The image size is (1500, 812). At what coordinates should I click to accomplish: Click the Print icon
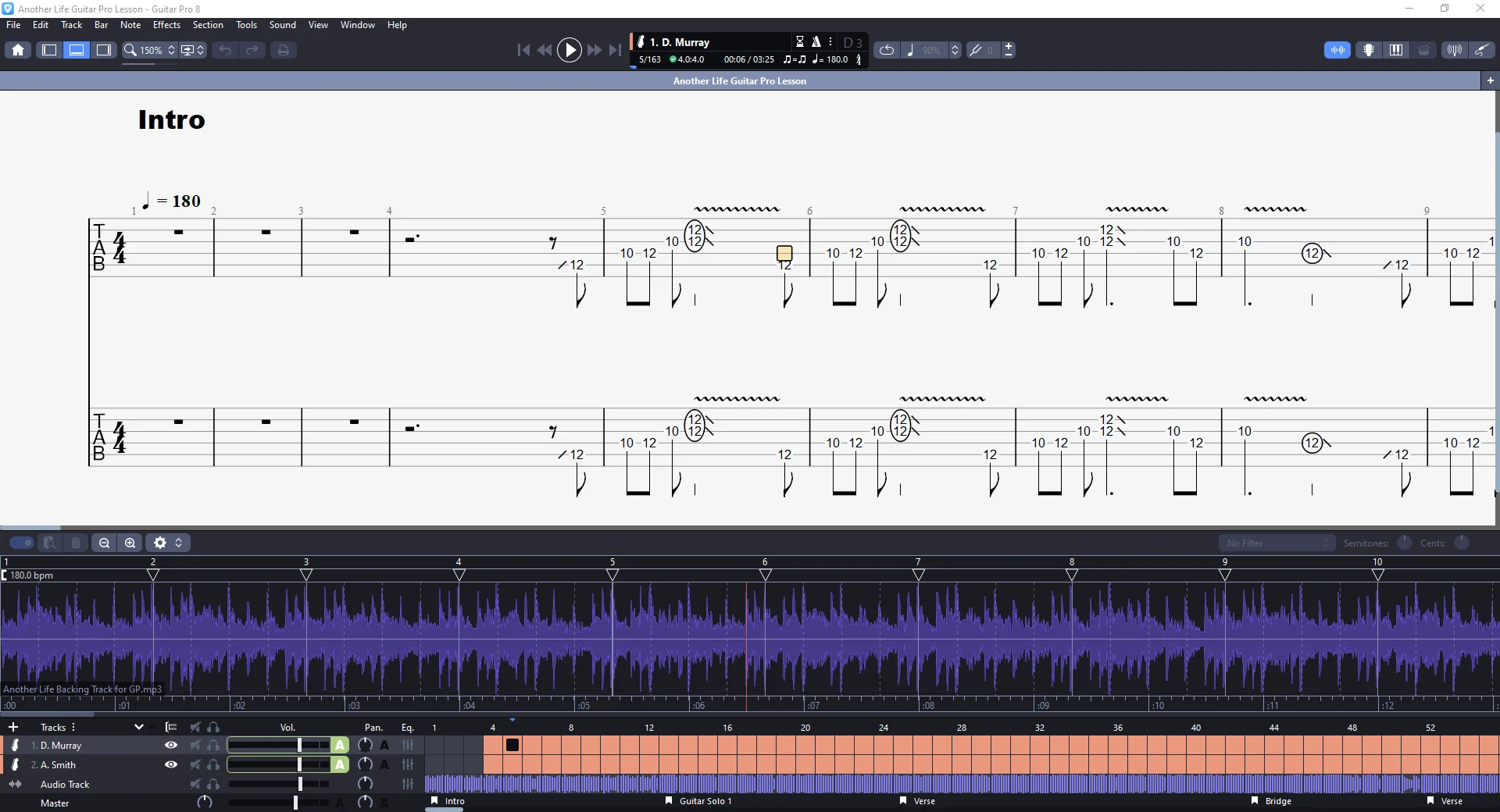click(x=283, y=50)
